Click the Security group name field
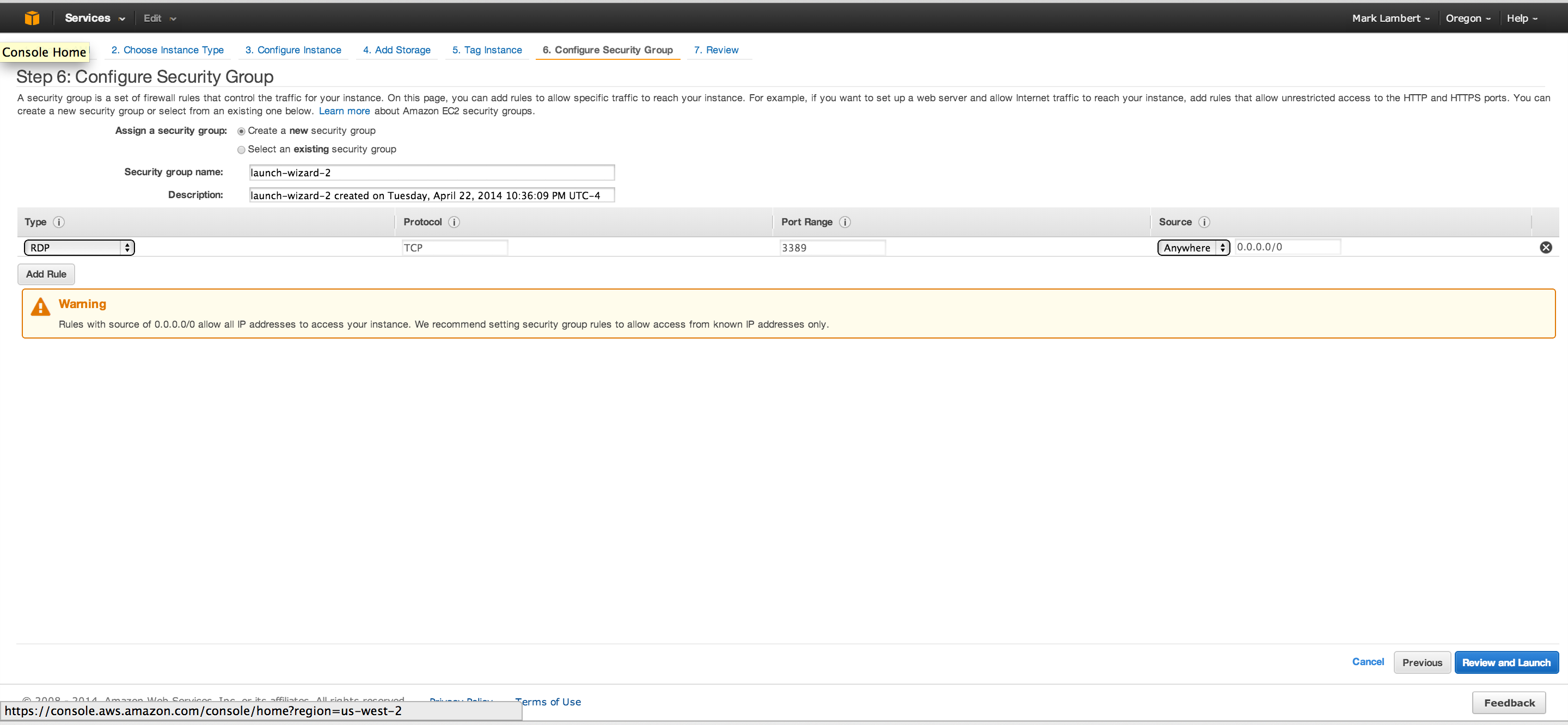This screenshot has width=1568, height=725. [x=432, y=173]
